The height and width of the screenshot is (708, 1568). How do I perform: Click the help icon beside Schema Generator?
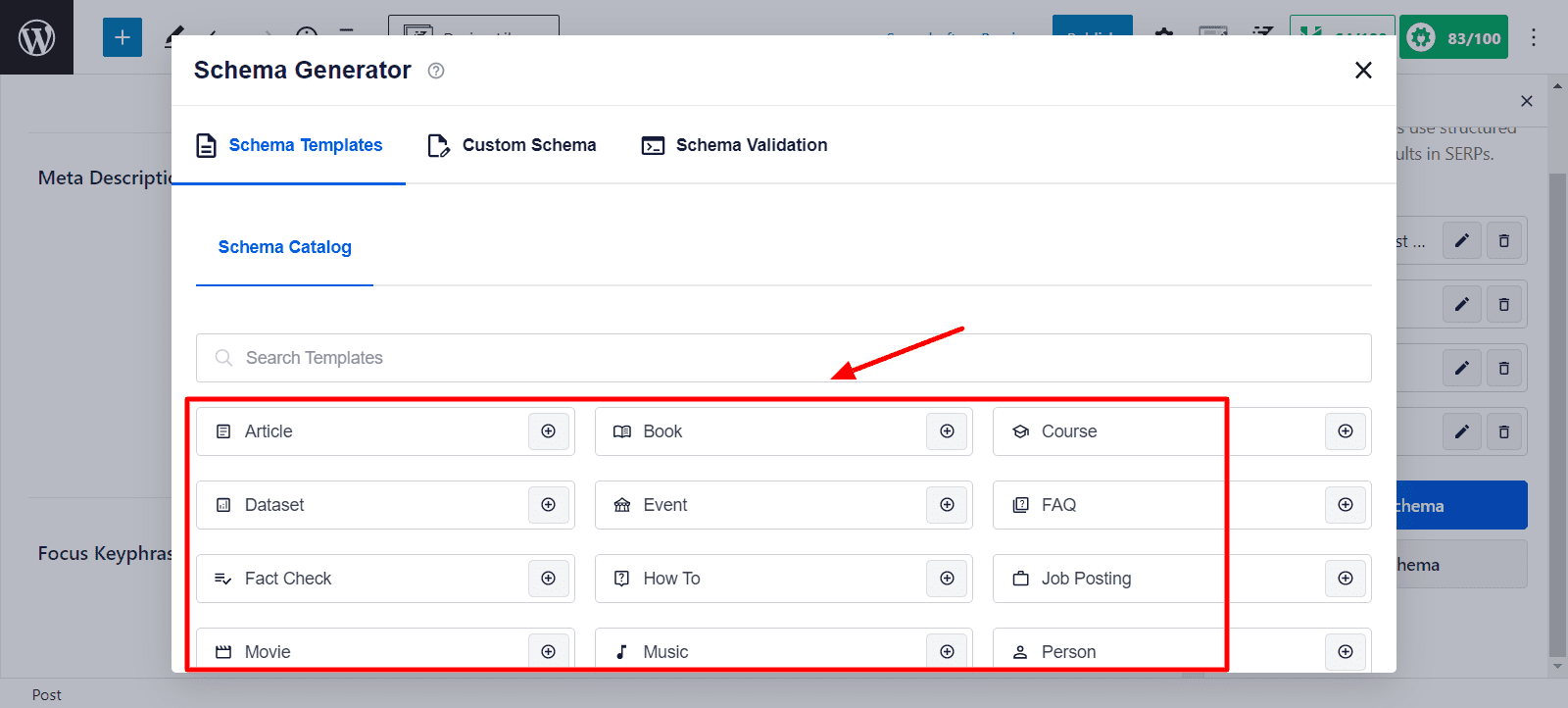(x=436, y=71)
